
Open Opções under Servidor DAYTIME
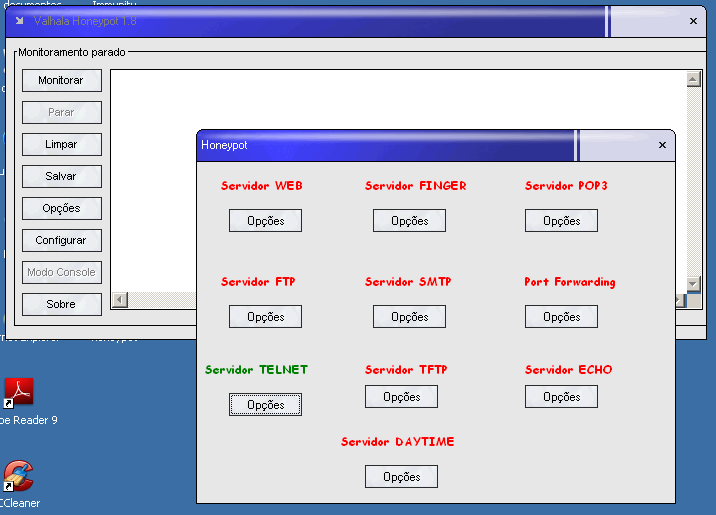click(401, 476)
